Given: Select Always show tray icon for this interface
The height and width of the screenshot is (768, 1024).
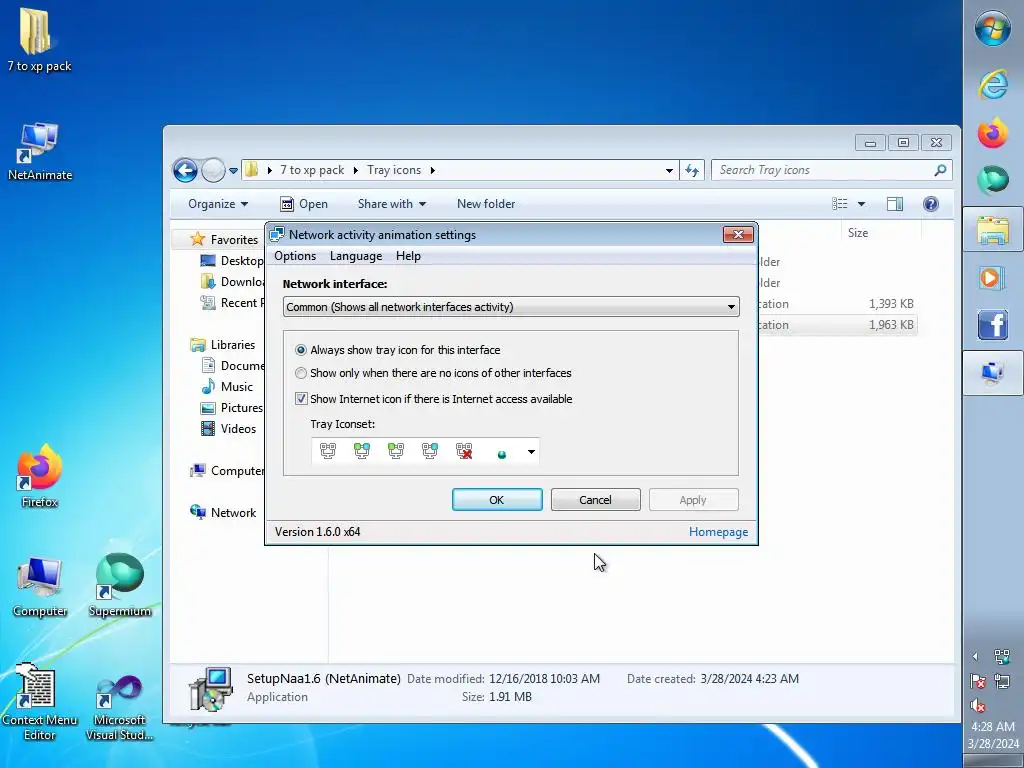Looking at the screenshot, I should pyautogui.click(x=398, y=350).
